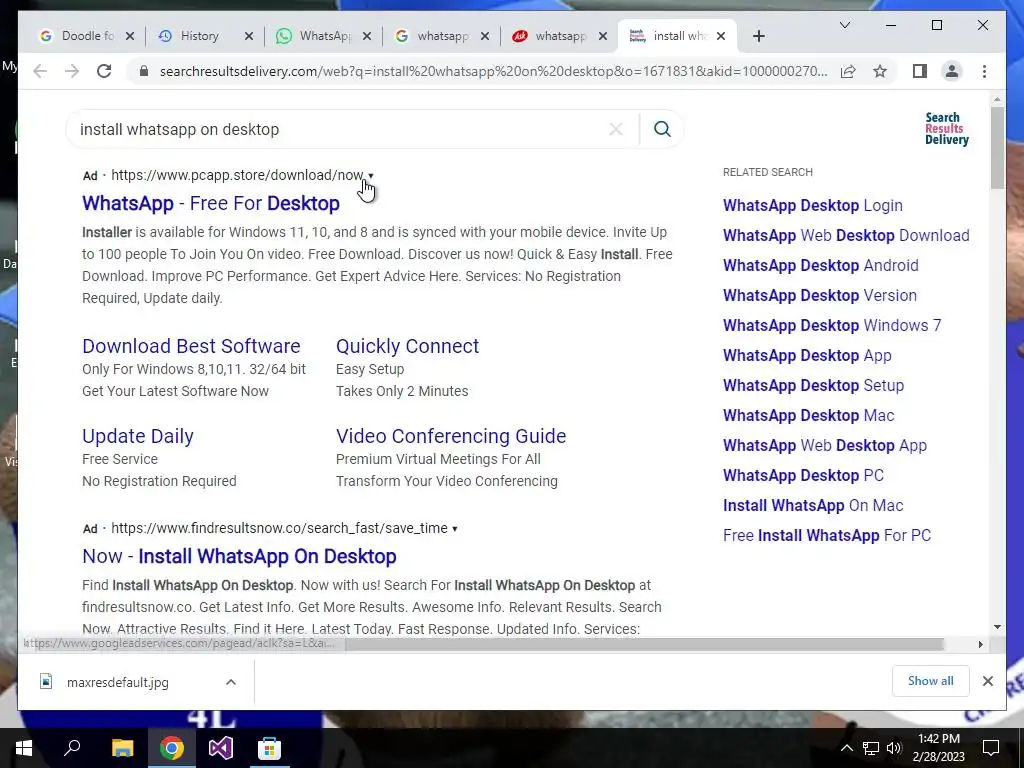Go forward with the browser forward arrow
Image resolution: width=1024 pixels, height=768 pixels.
tap(72, 71)
